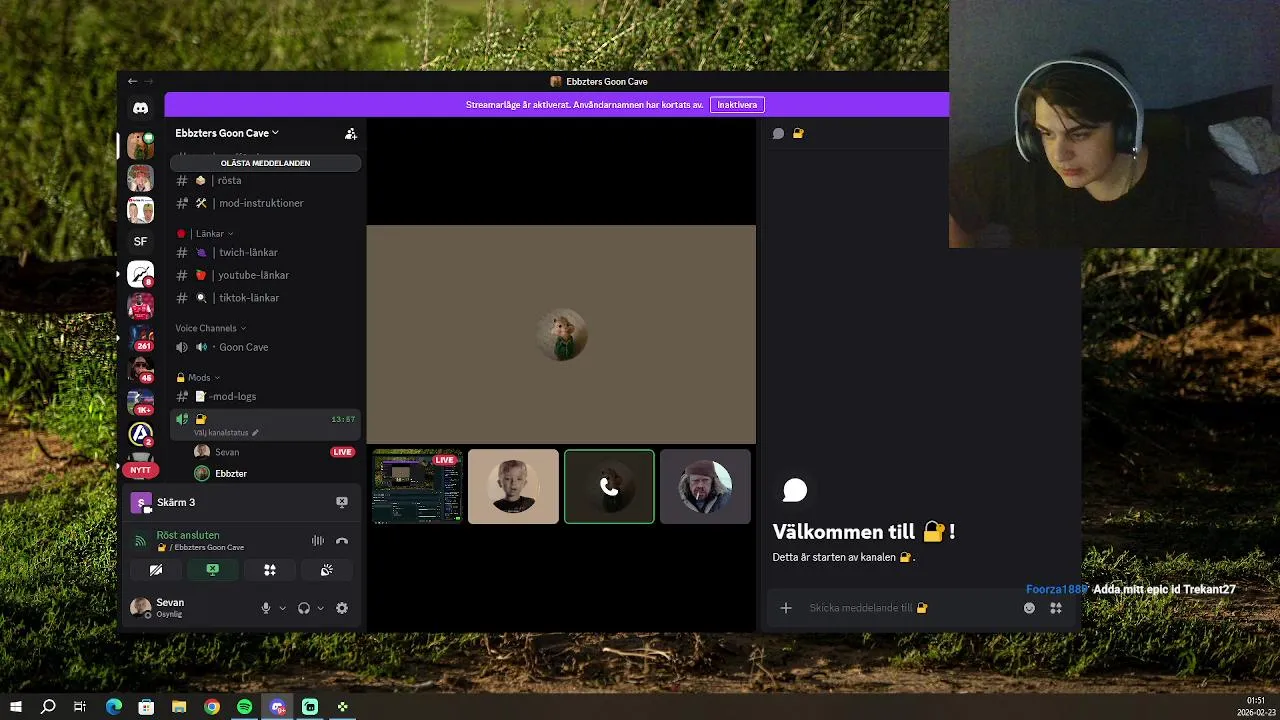Open connection info 'Röst ansluten'

point(188,535)
